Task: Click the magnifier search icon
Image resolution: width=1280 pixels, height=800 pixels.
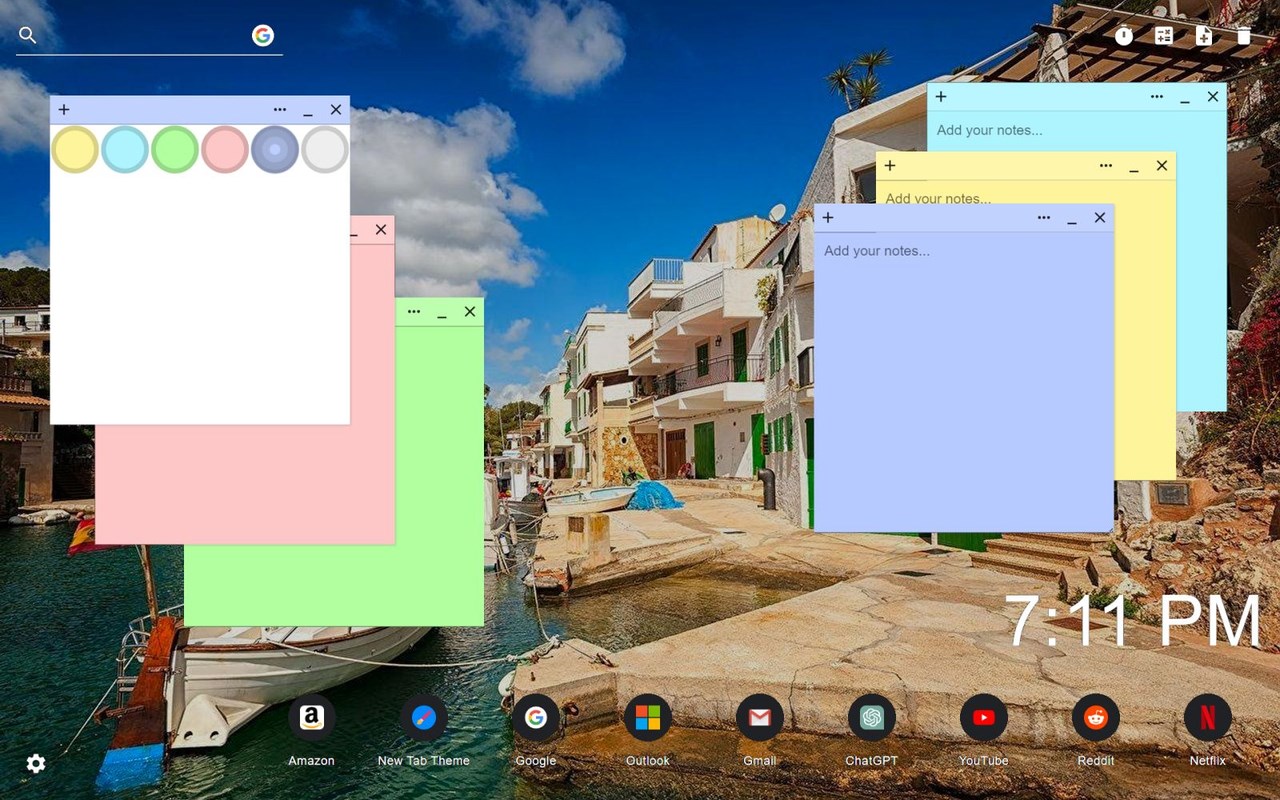Action: click(x=28, y=36)
